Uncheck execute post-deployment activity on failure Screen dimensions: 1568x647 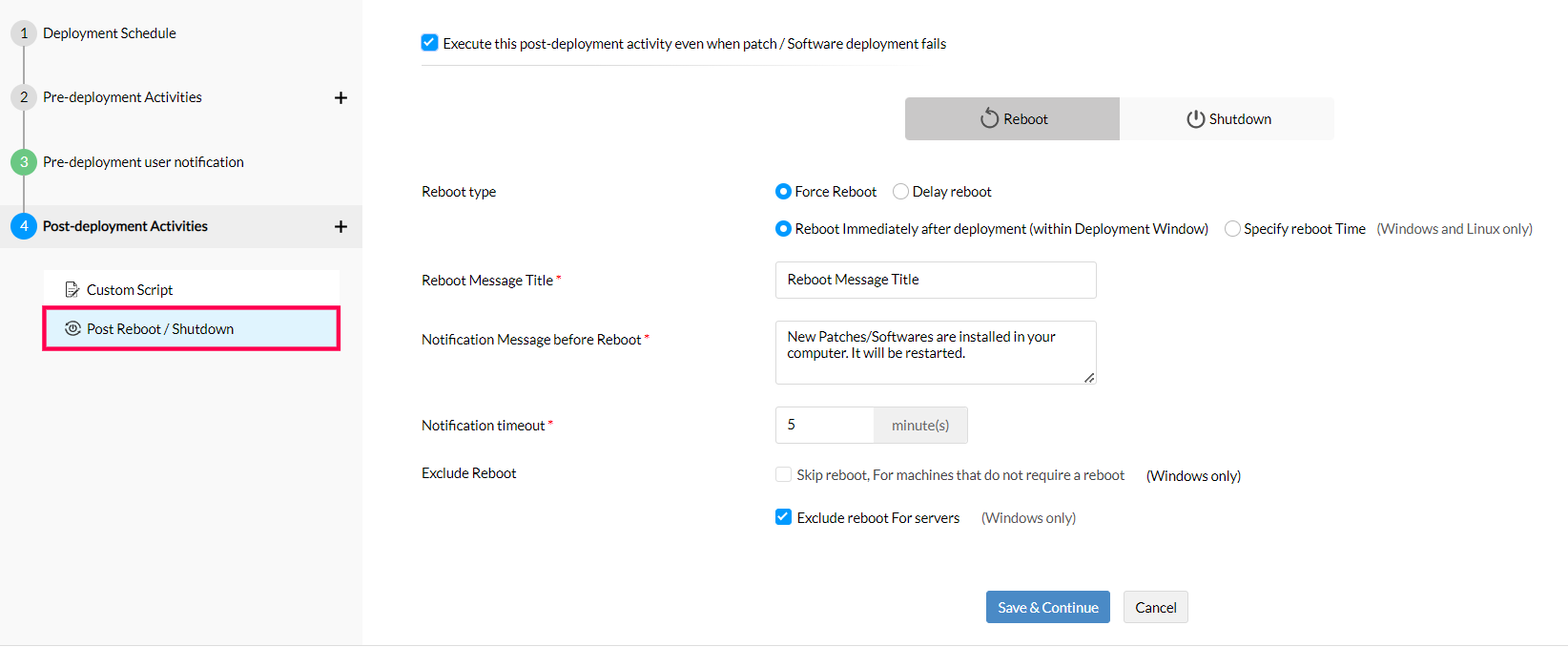[430, 43]
